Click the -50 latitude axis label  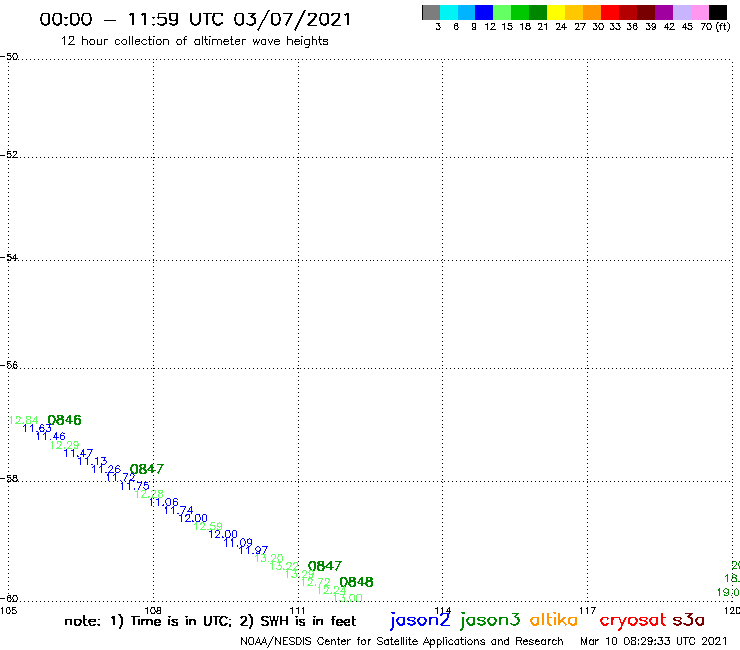(x=9, y=57)
